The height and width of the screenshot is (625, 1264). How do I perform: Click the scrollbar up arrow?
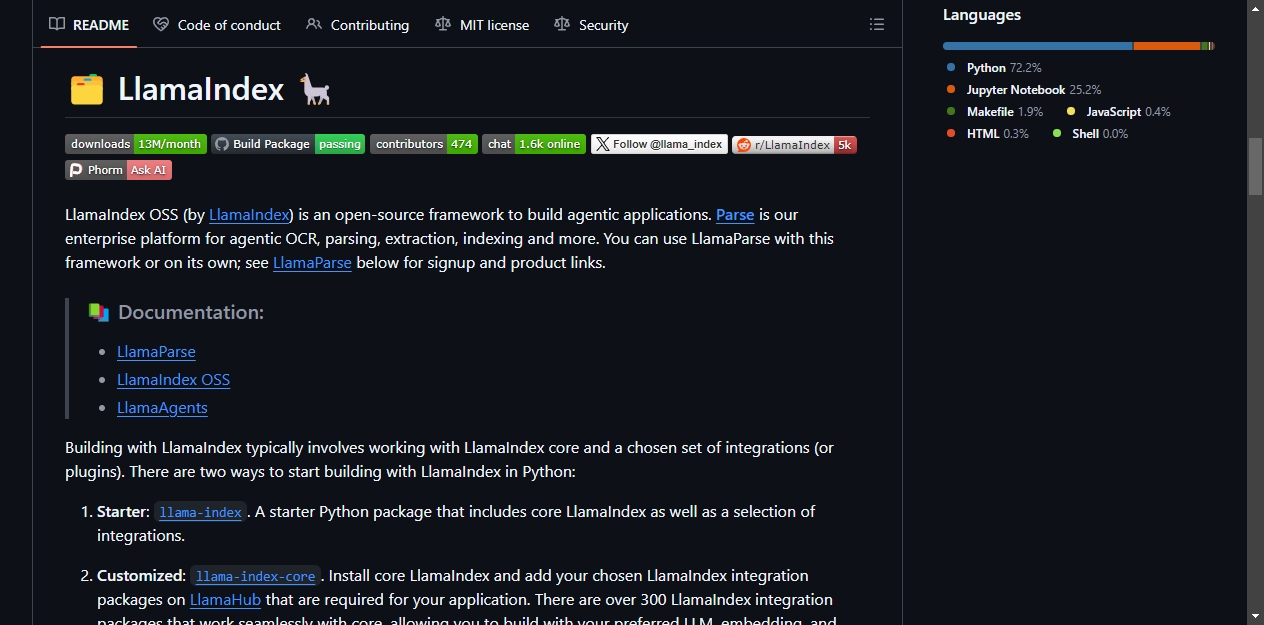coord(1256,8)
